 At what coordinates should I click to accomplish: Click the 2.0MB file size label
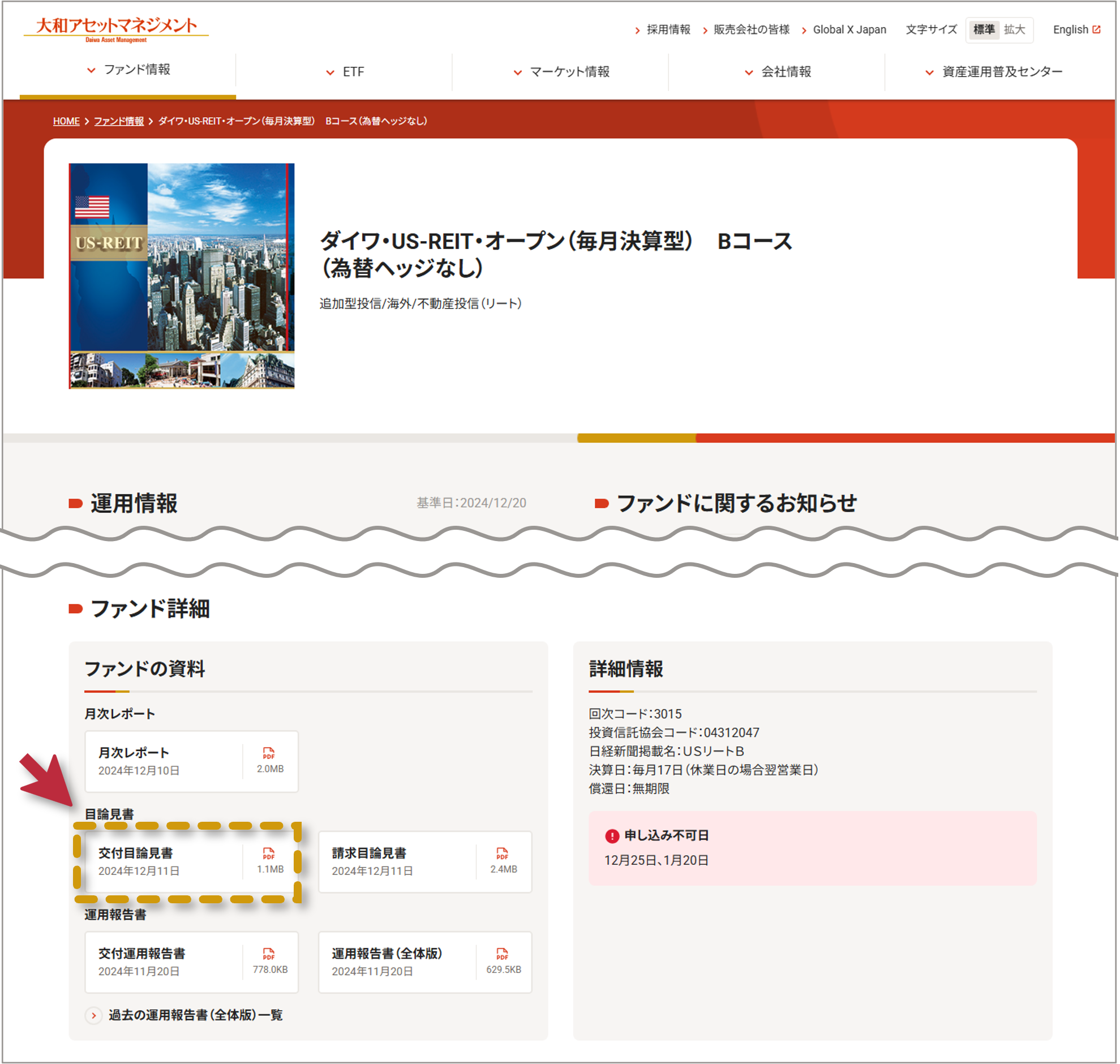click(x=271, y=770)
